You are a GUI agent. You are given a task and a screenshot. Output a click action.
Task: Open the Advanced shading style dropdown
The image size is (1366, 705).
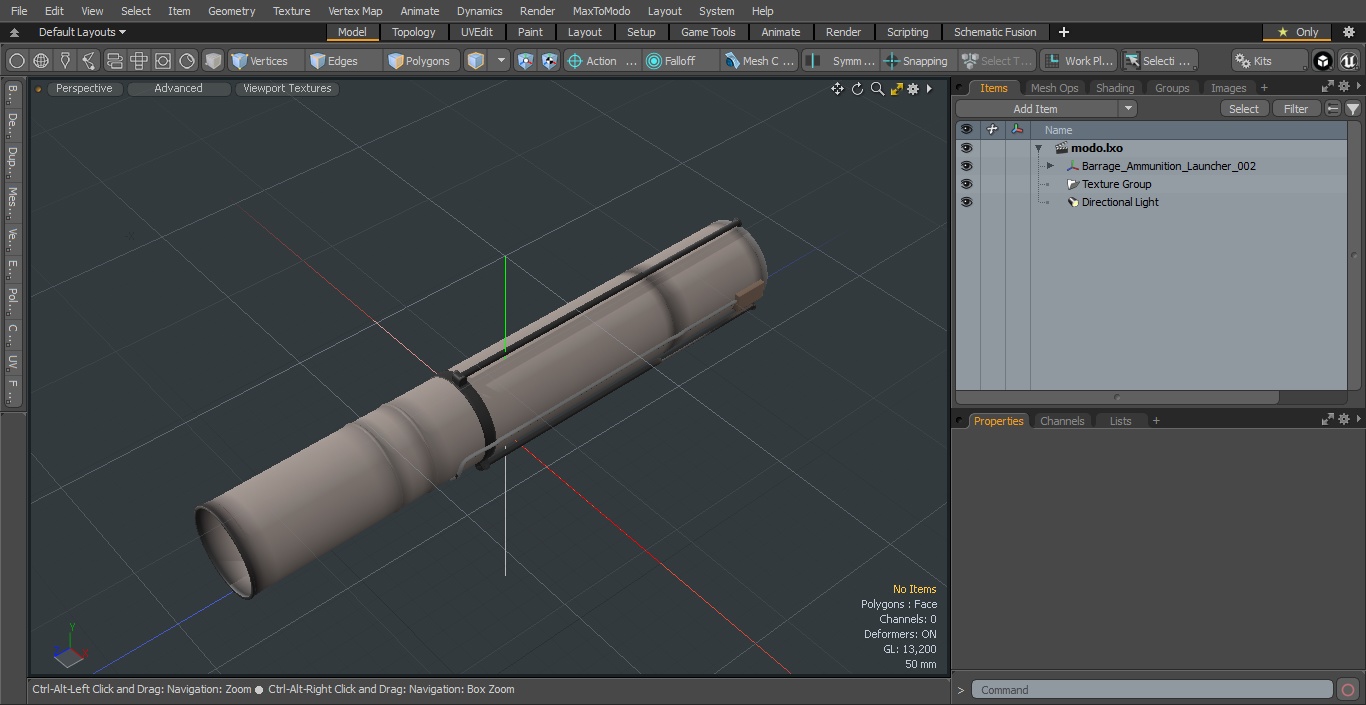[x=178, y=88]
